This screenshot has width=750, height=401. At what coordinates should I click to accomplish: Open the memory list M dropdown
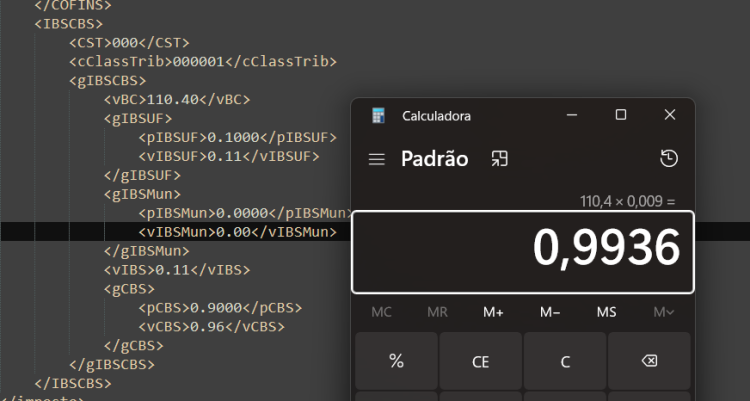663,312
